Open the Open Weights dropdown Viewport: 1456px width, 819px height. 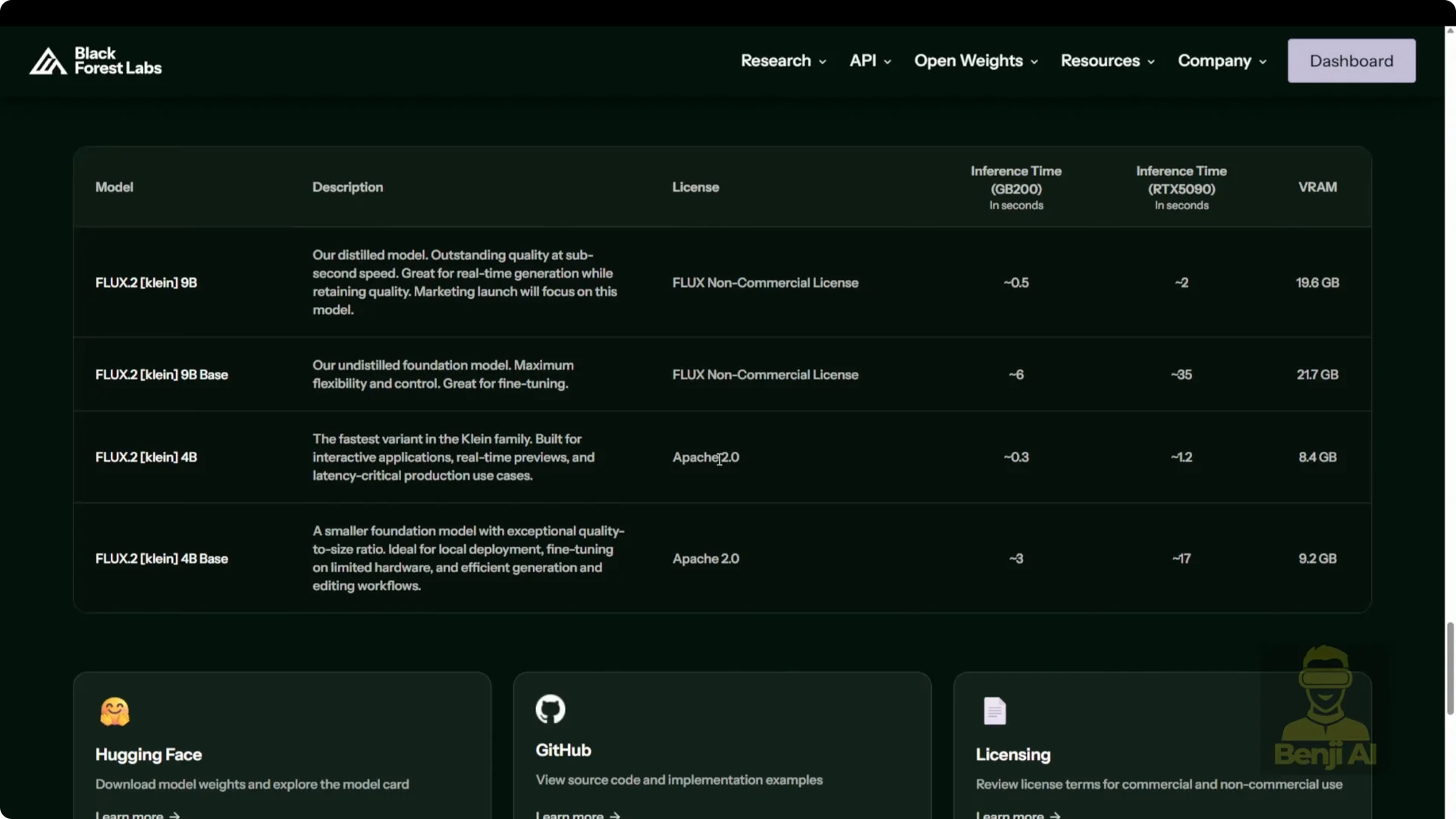pos(975,61)
